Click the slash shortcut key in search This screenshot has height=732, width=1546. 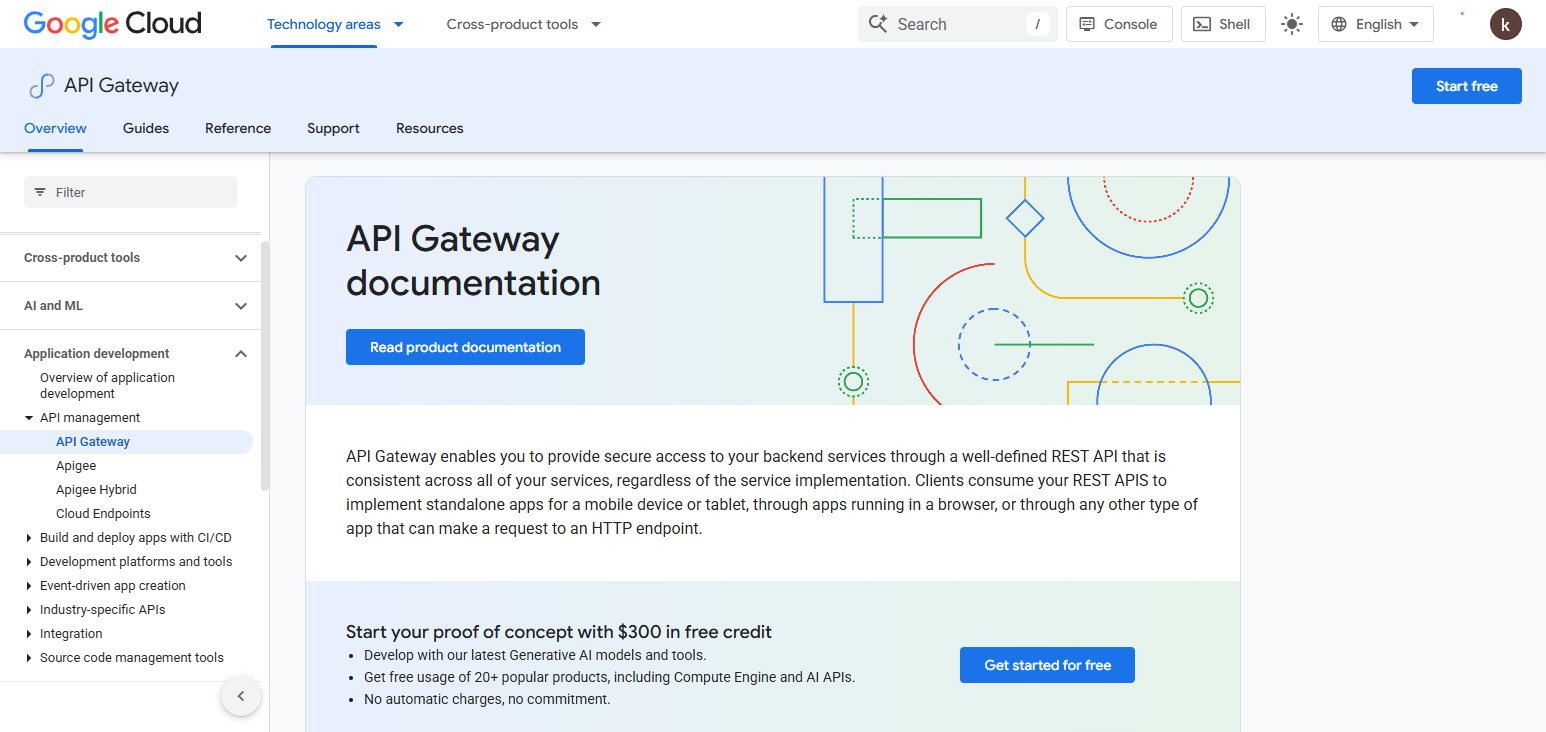(1038, 24)
